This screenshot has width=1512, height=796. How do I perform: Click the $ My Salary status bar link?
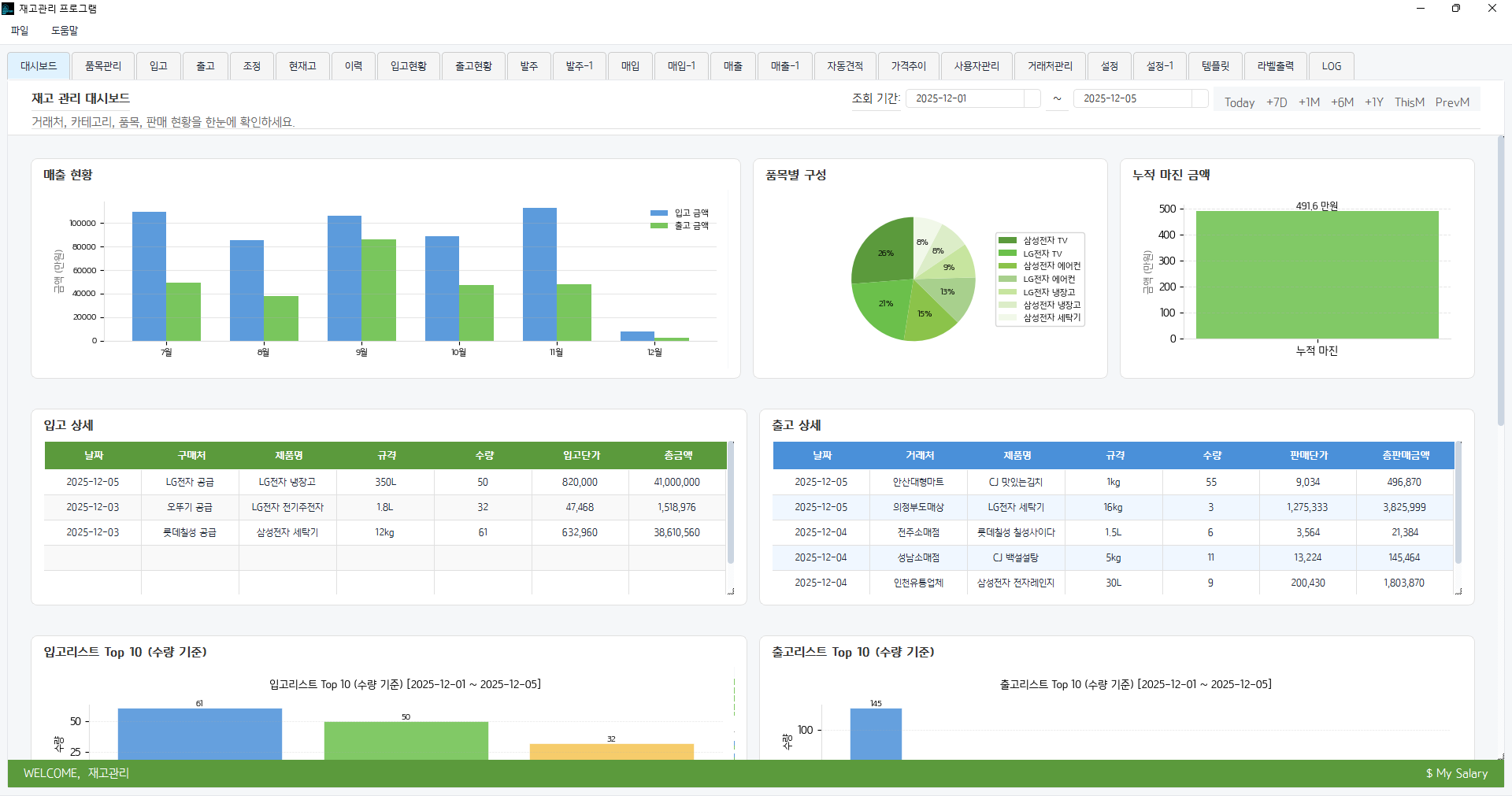1456,774
